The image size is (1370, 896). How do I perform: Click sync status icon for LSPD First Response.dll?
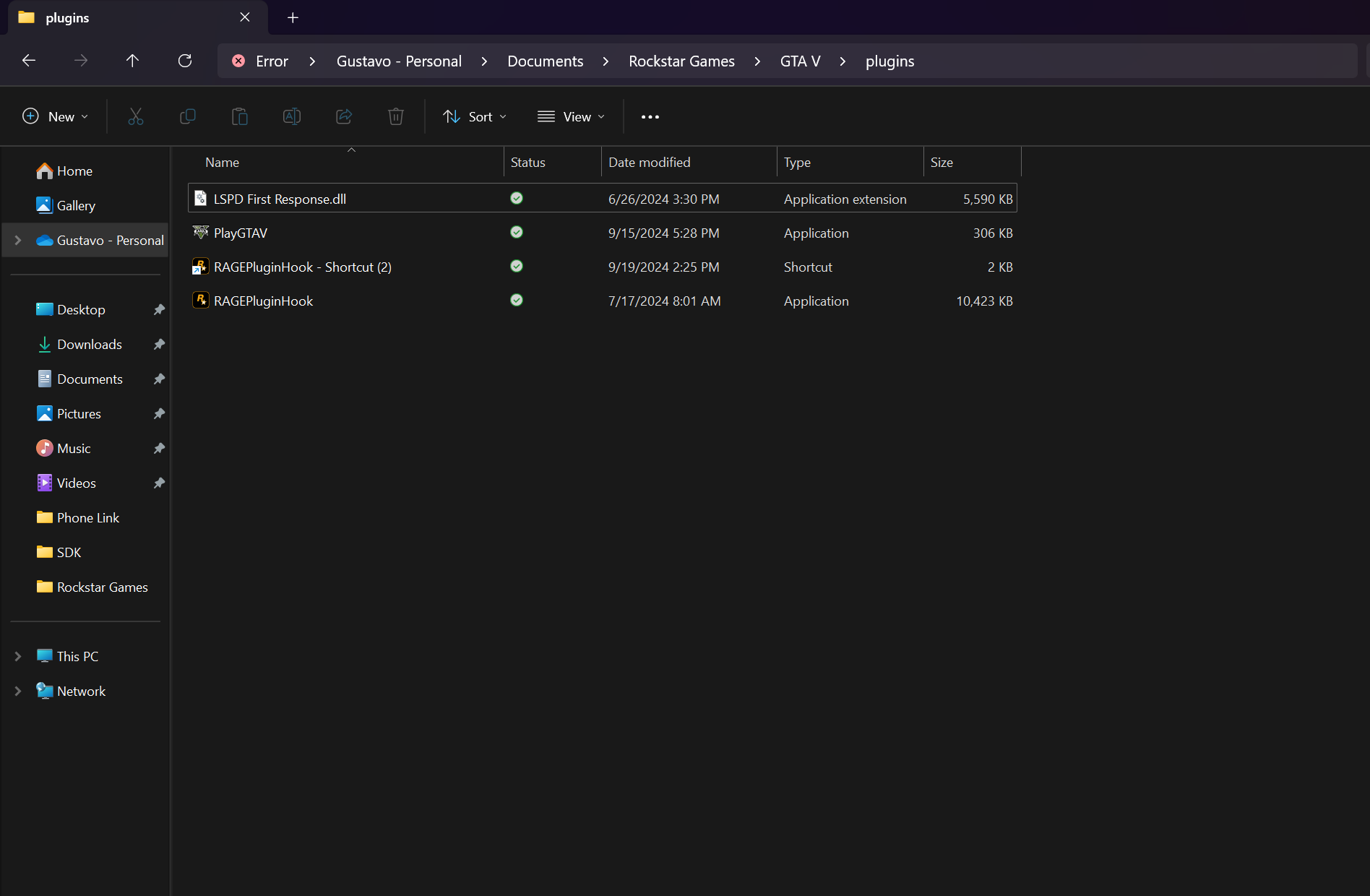coord(517,198)
